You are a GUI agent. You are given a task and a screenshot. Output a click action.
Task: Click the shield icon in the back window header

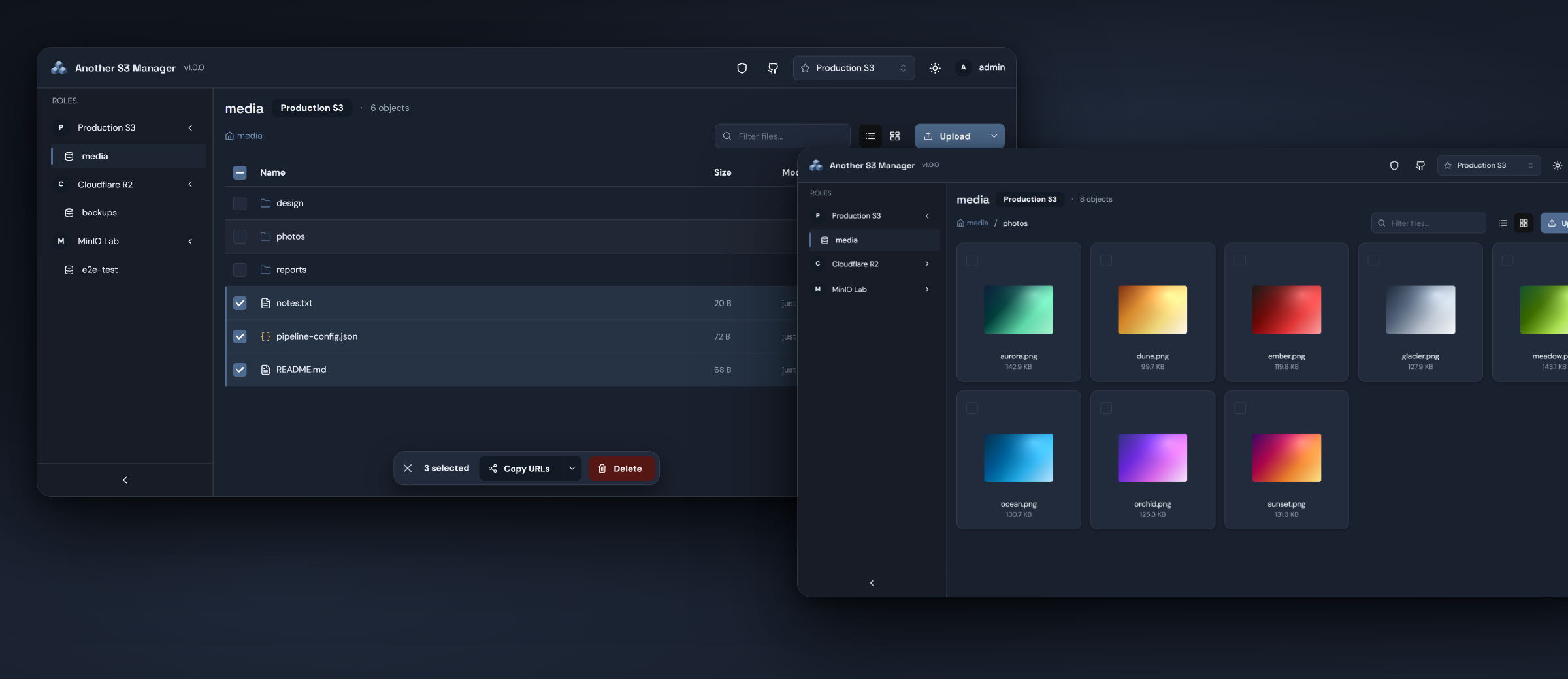(x=742, y=68)
